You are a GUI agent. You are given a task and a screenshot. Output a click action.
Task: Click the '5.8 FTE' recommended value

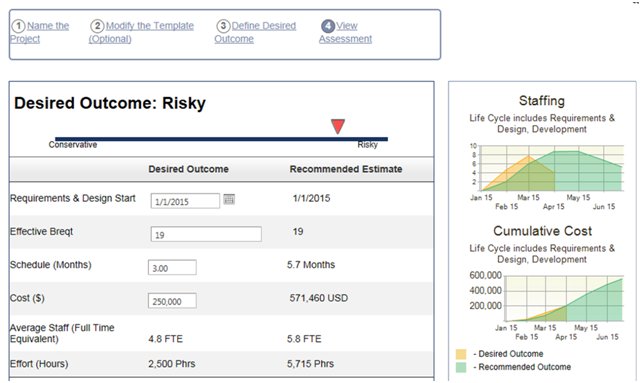(x=304, y=339)
